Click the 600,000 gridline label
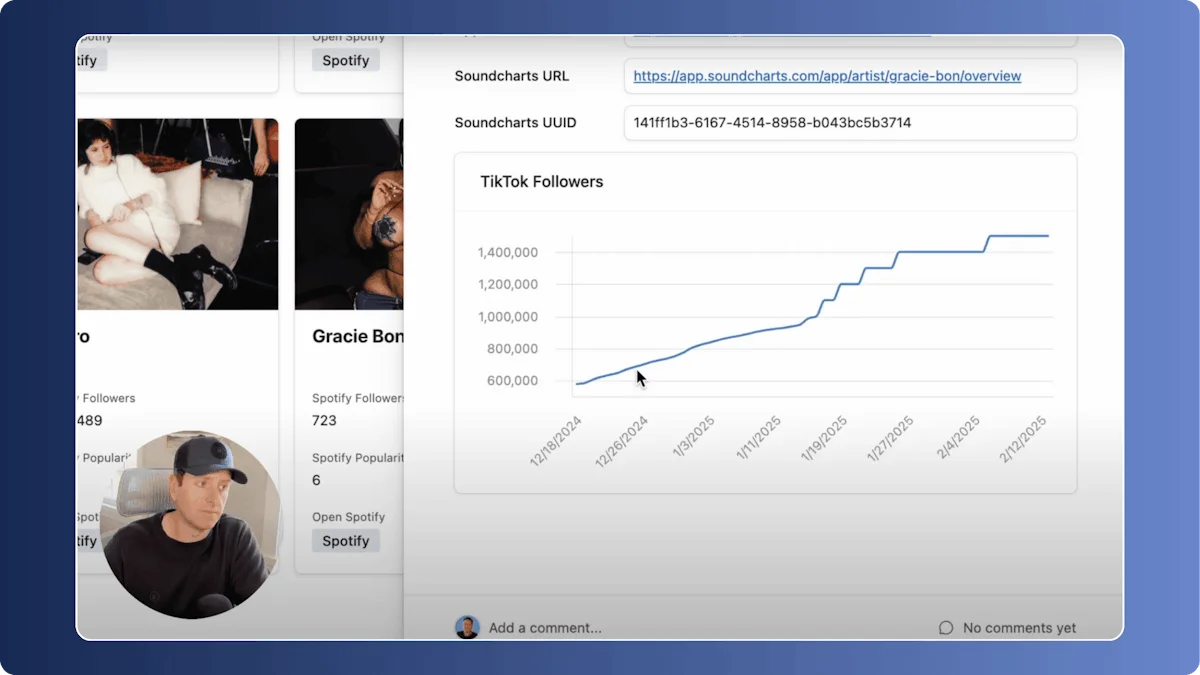 tap(515, 381)
